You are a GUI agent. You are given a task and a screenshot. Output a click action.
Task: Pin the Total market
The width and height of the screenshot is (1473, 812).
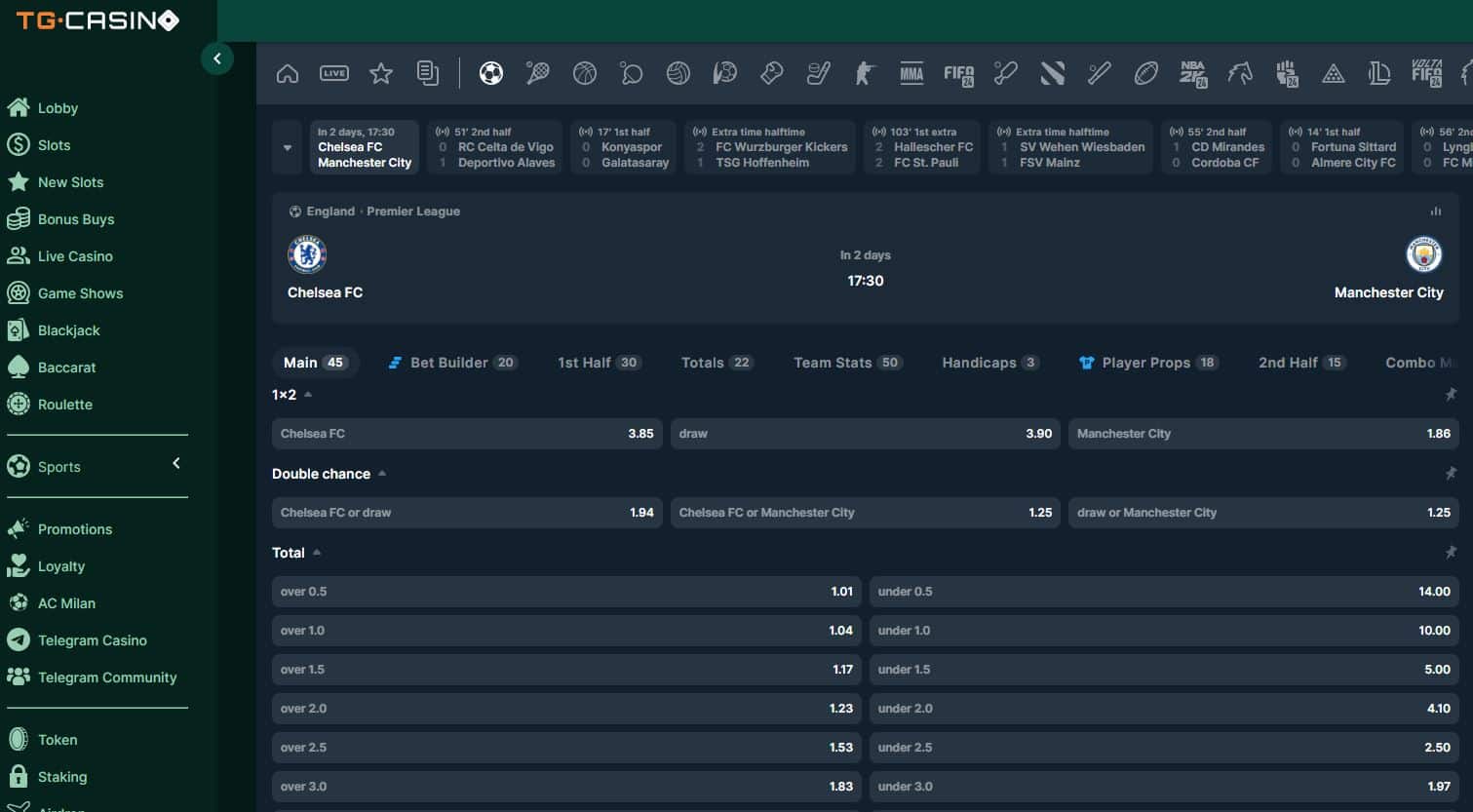(x=1451, y=552)
